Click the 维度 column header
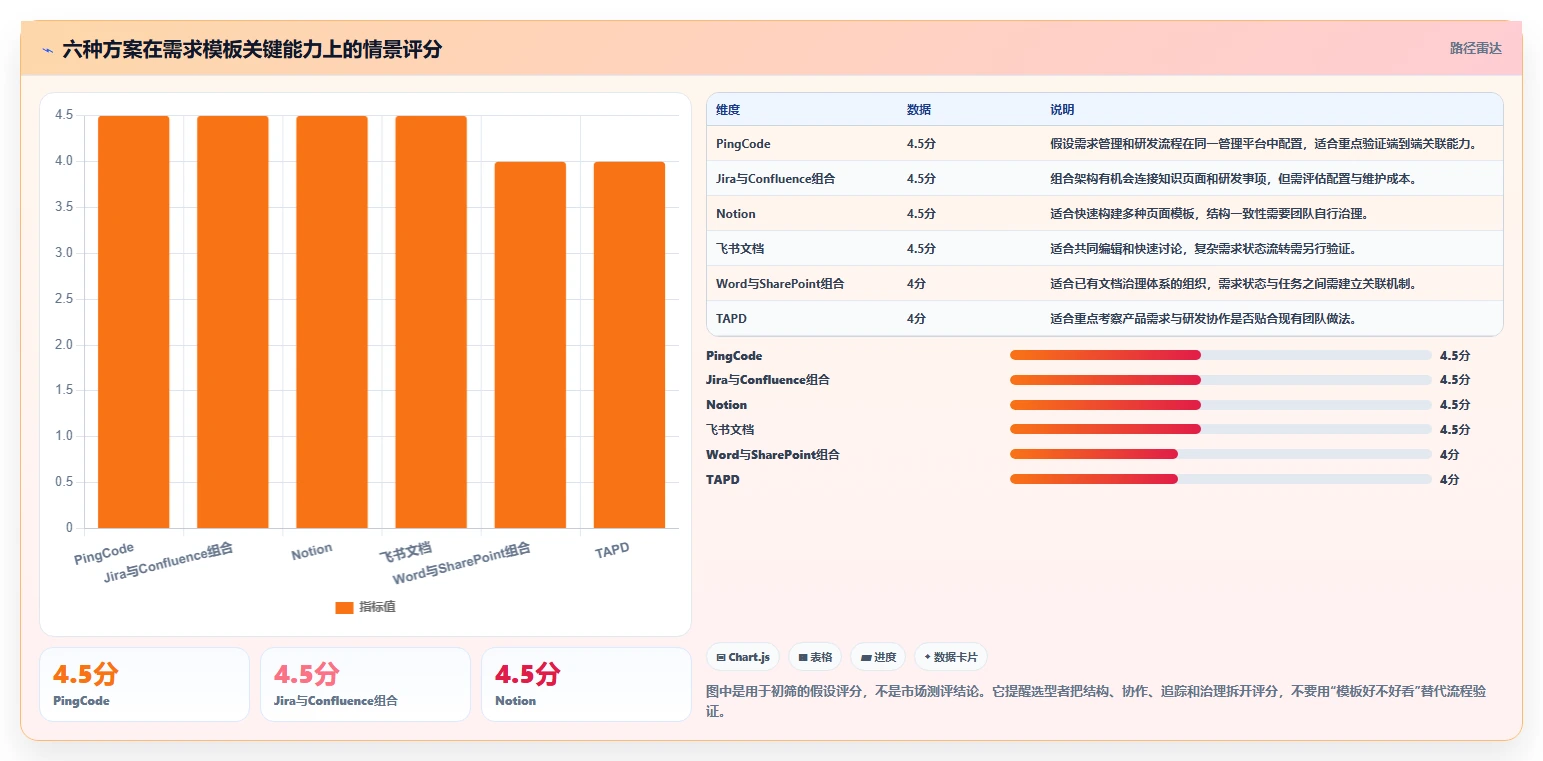Viewport: 1543px width, 761px height. coord(728,109)
